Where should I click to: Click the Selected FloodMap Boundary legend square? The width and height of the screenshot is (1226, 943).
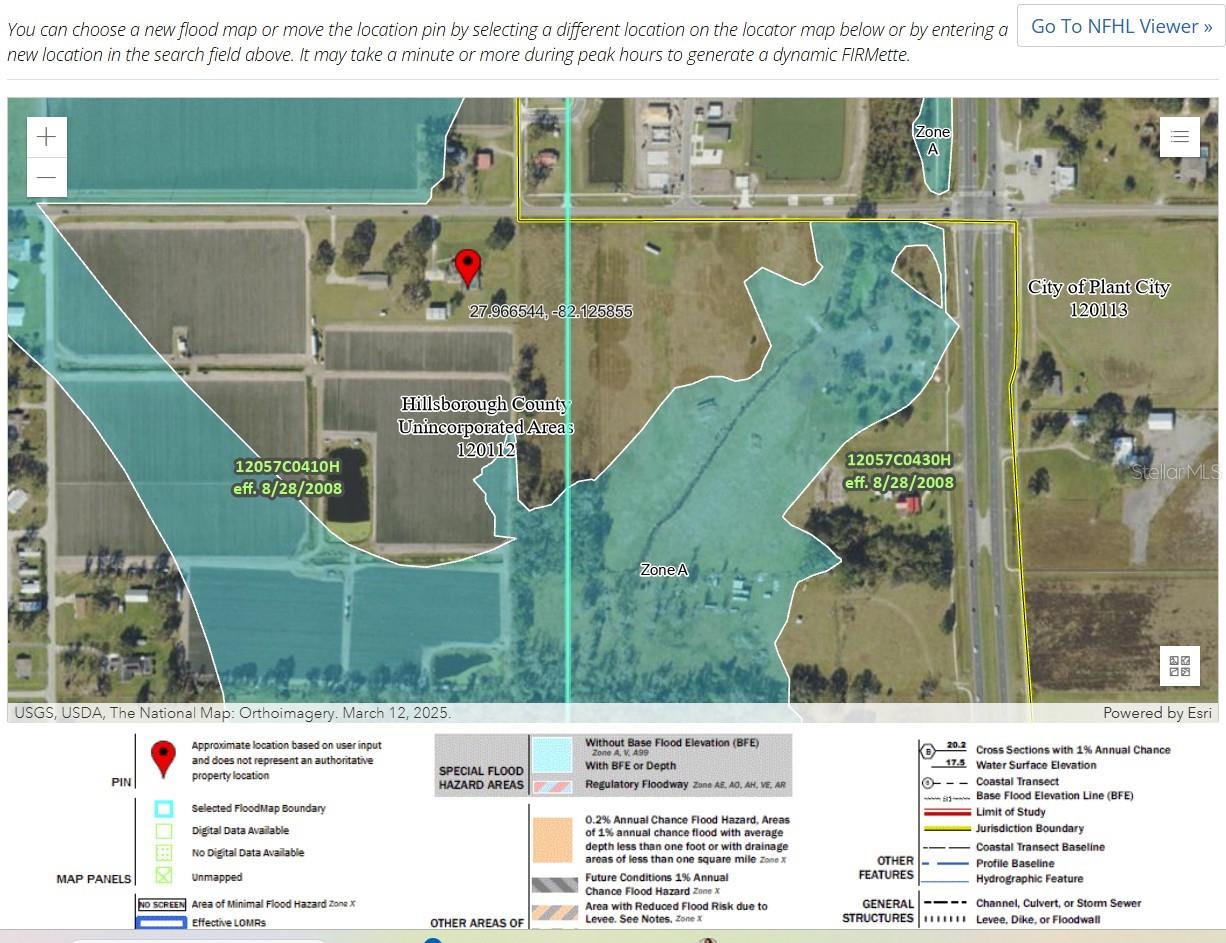164,809
